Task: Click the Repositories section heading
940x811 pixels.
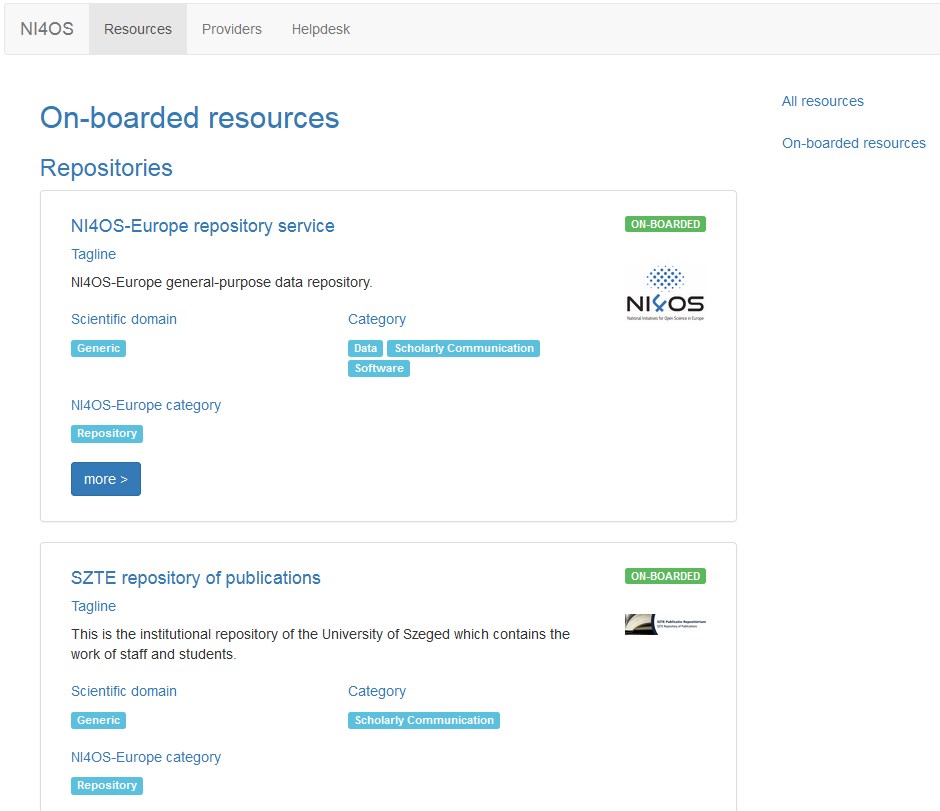Action: point(106,168)
